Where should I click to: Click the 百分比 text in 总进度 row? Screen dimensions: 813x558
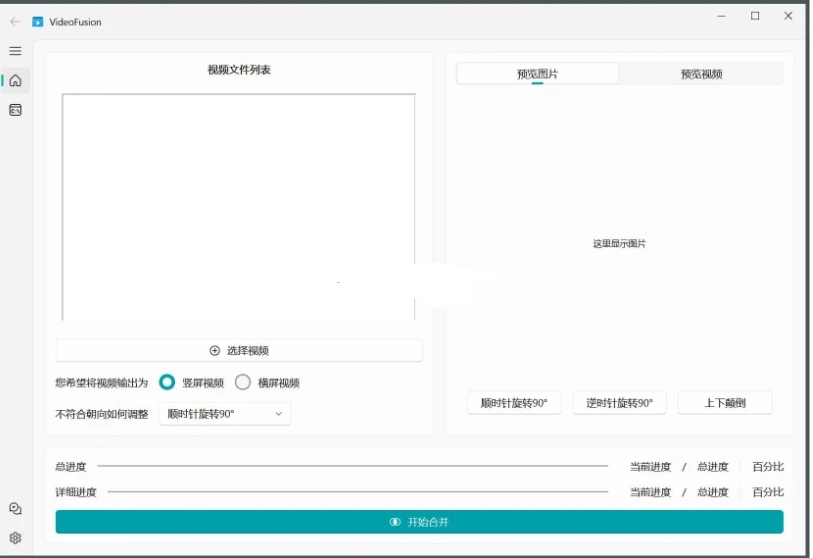click(x=768, y=467)
